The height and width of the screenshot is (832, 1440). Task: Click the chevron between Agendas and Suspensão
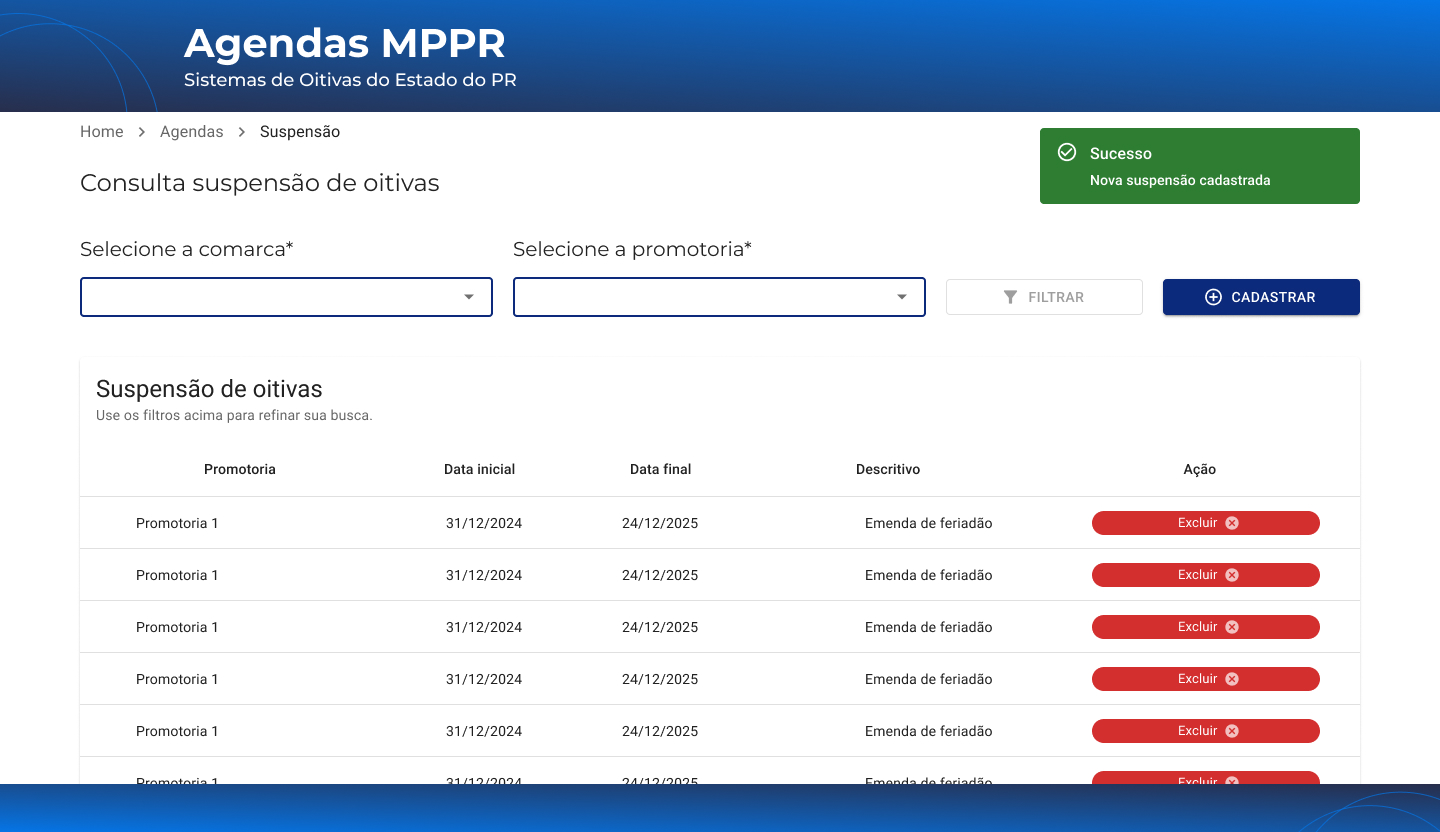(242, 132)
